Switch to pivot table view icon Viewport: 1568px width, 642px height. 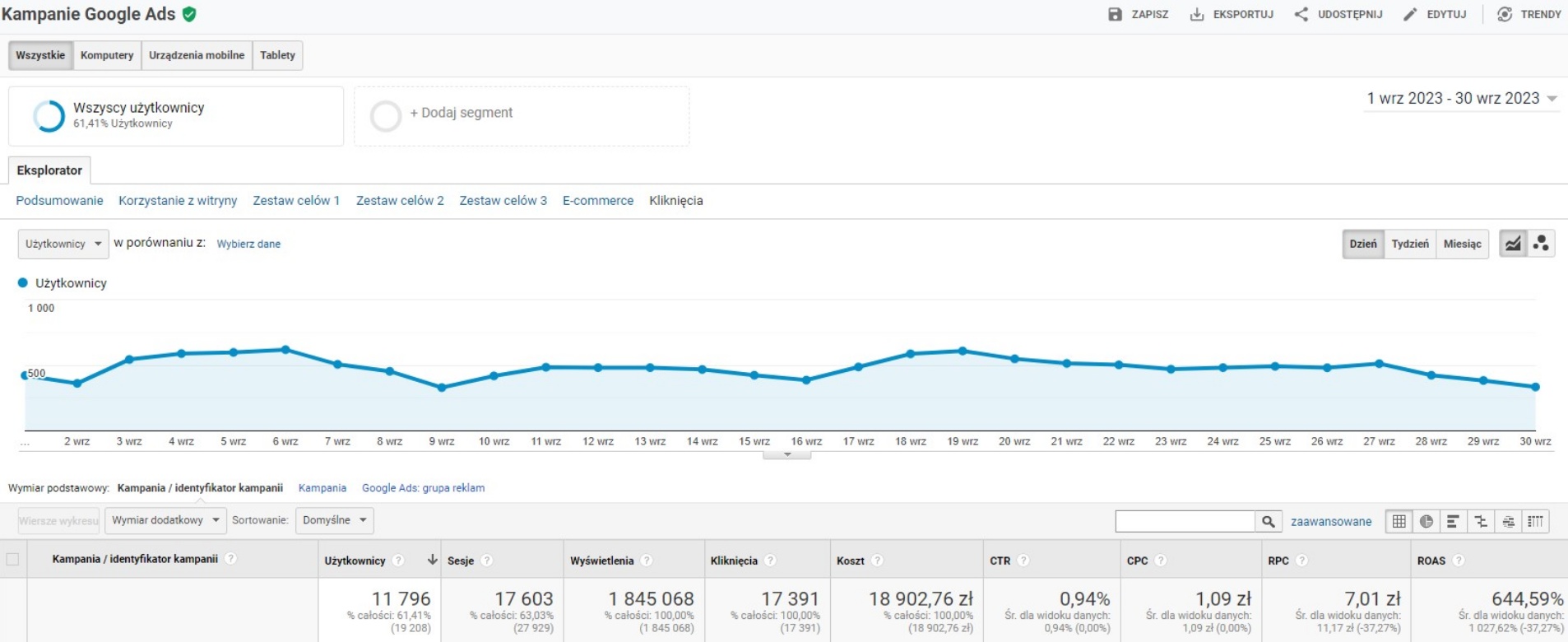(x=1535, y=521)
